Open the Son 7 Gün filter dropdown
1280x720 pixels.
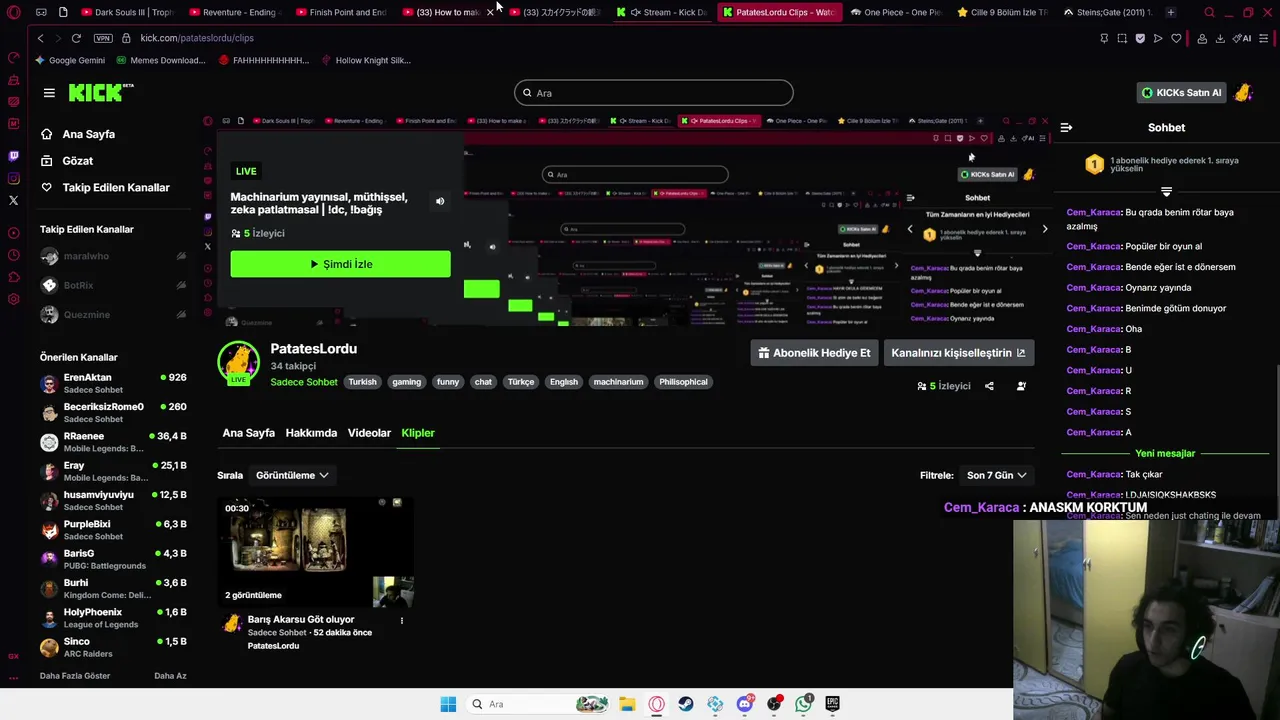tap(996, 475)
